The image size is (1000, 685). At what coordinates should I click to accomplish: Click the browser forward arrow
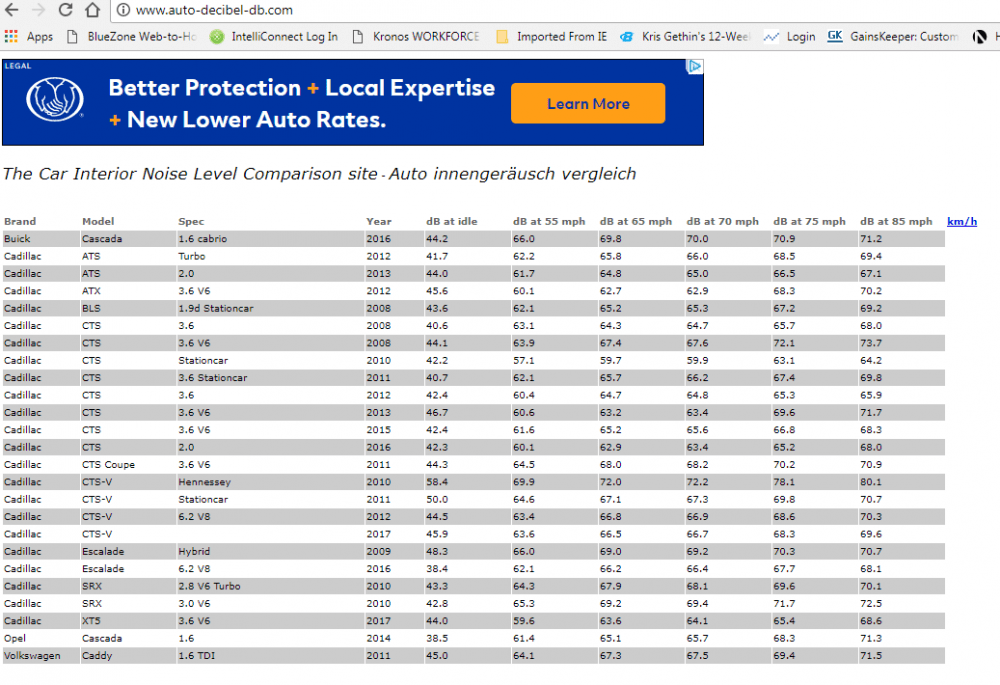[38, 10]
